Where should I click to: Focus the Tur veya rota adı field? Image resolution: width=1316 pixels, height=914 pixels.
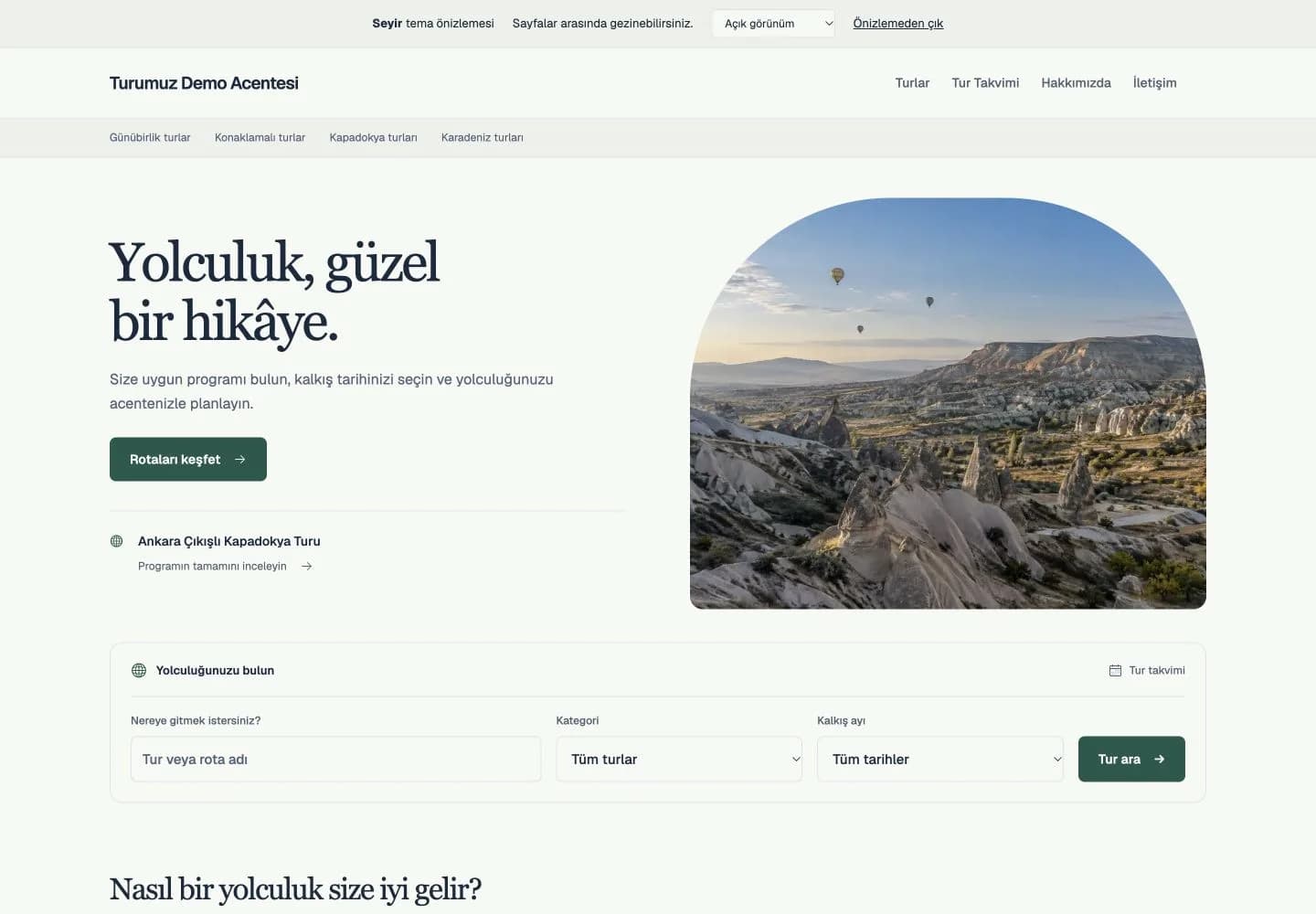[x=335, y=759]
